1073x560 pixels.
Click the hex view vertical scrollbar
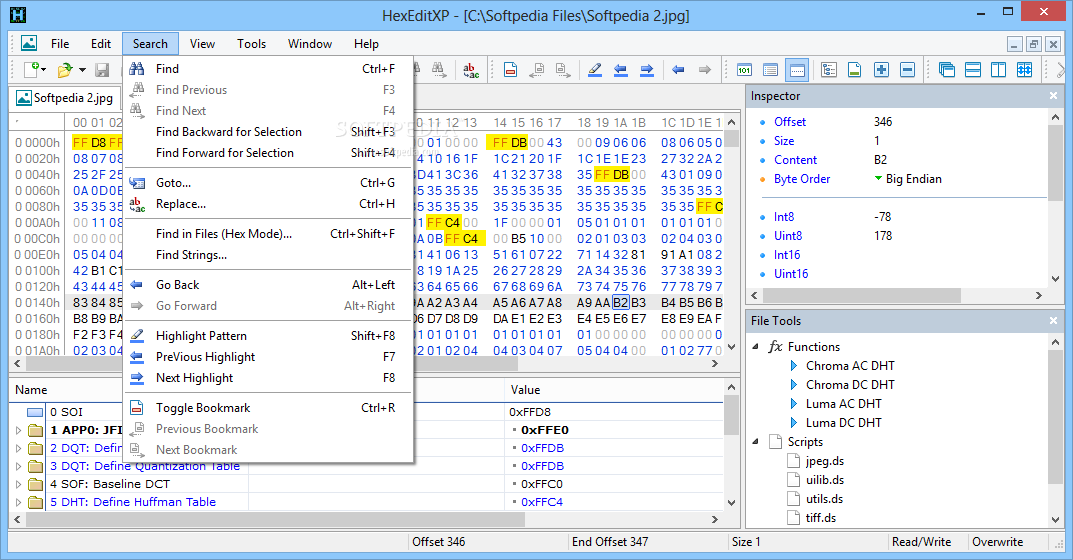(732, 234)
